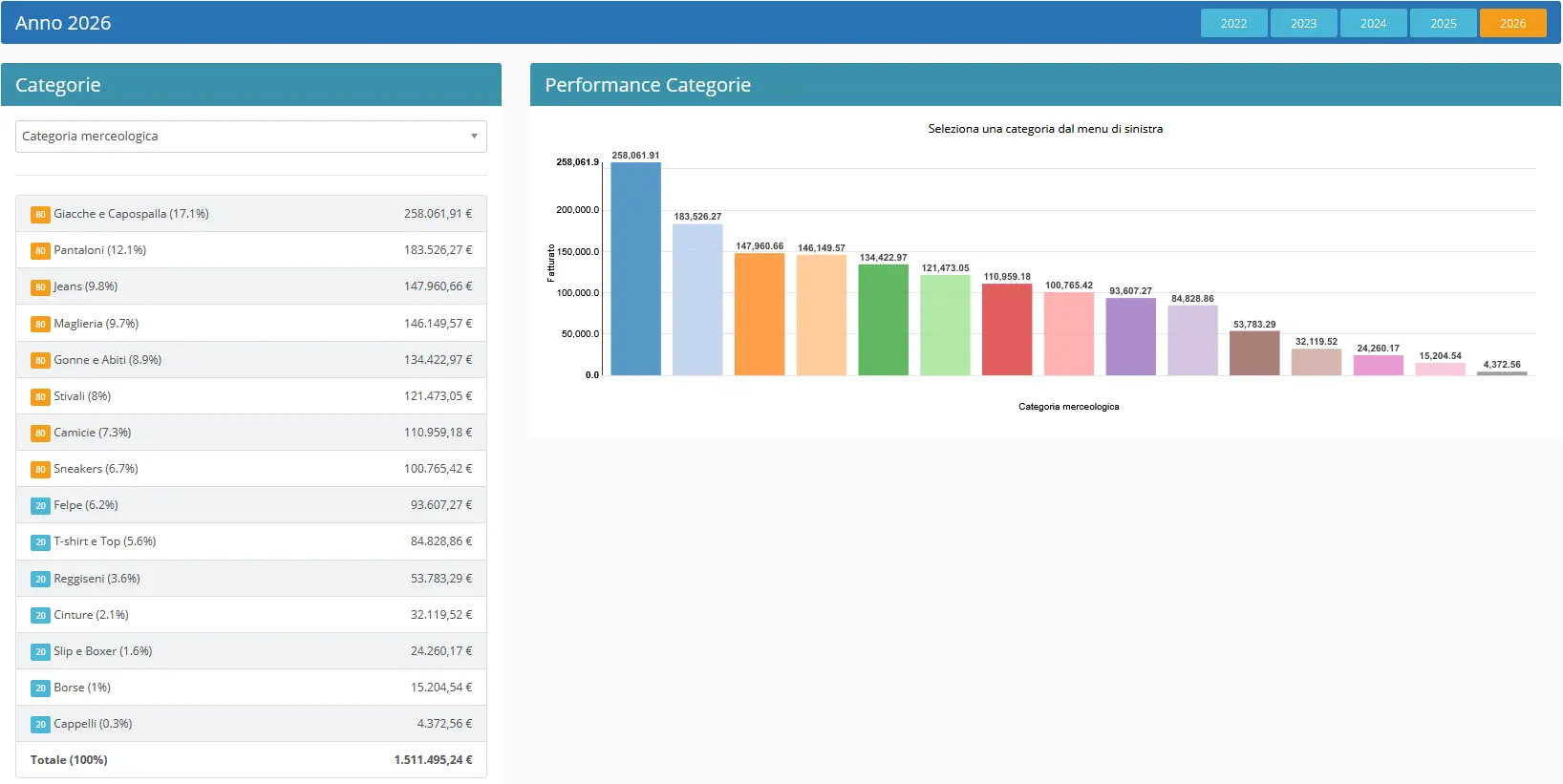Click the 80 badge next to Pantaloni
This screenshot has width=1563, height=784.
[x=40, y=251]
